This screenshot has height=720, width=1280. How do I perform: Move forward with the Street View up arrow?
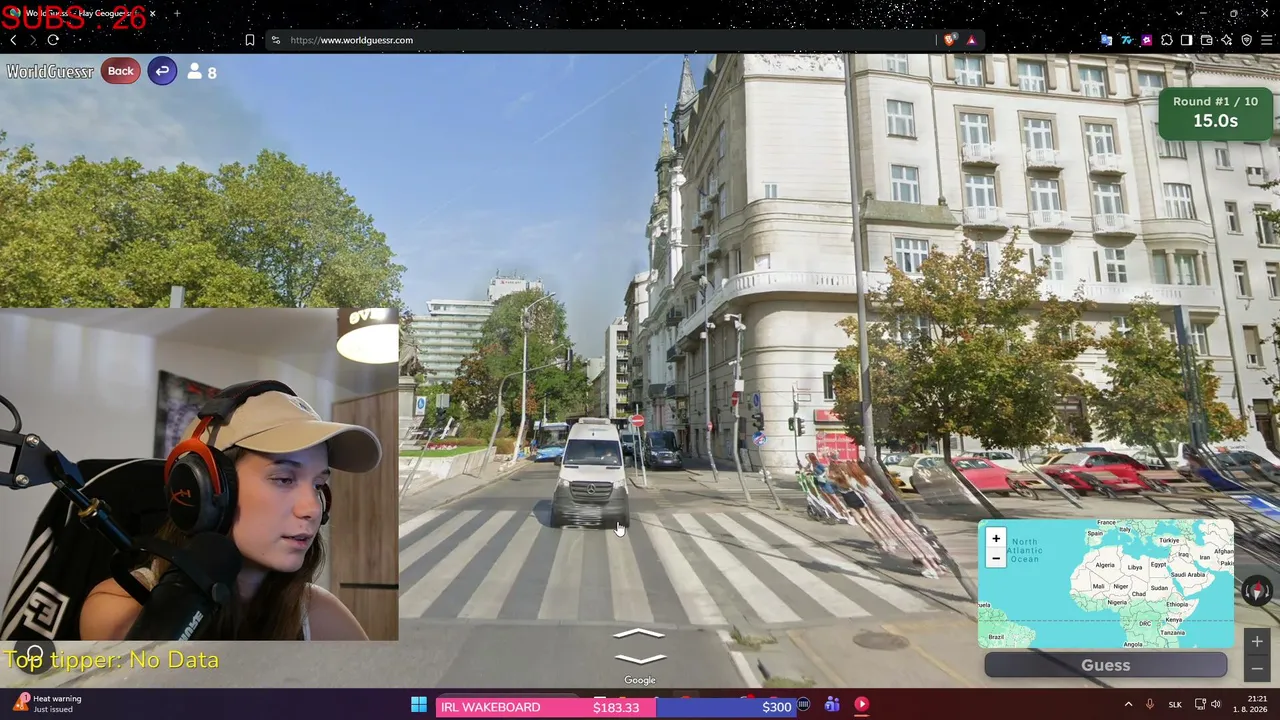click(639, 635)
